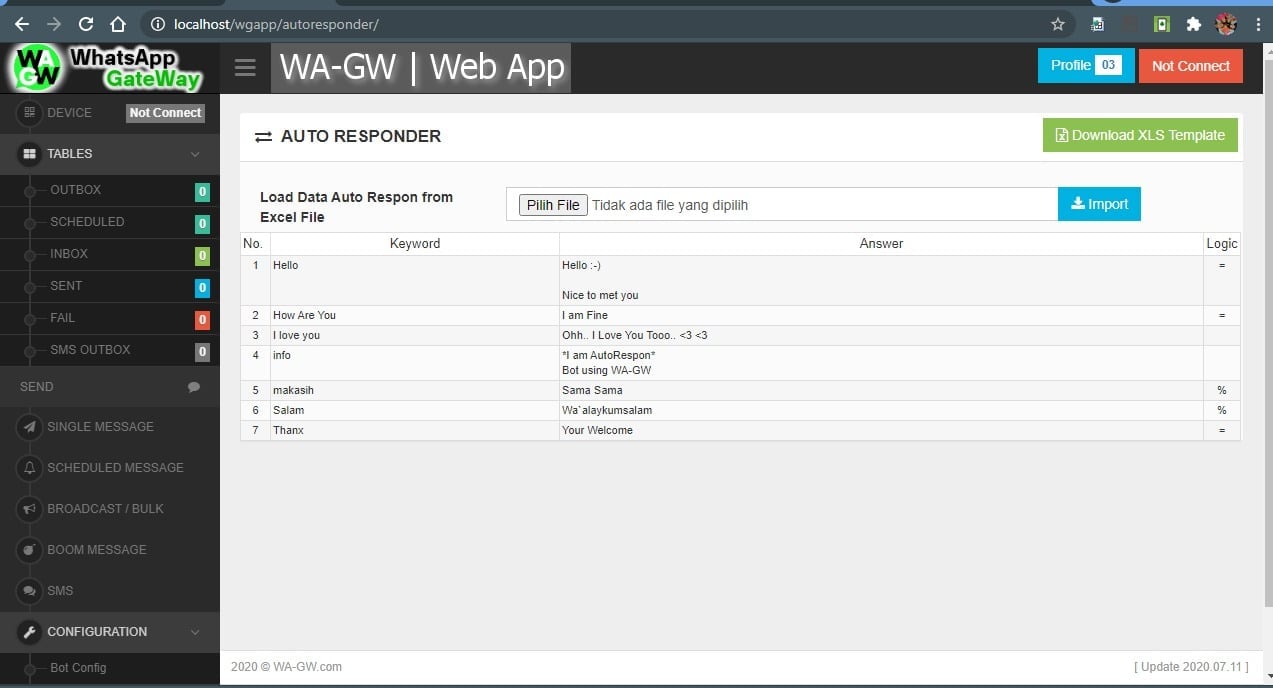Click the 'I am Fine' answer cell
Viewport: 1273px width, 688px height.
click(x=881, y=315)
